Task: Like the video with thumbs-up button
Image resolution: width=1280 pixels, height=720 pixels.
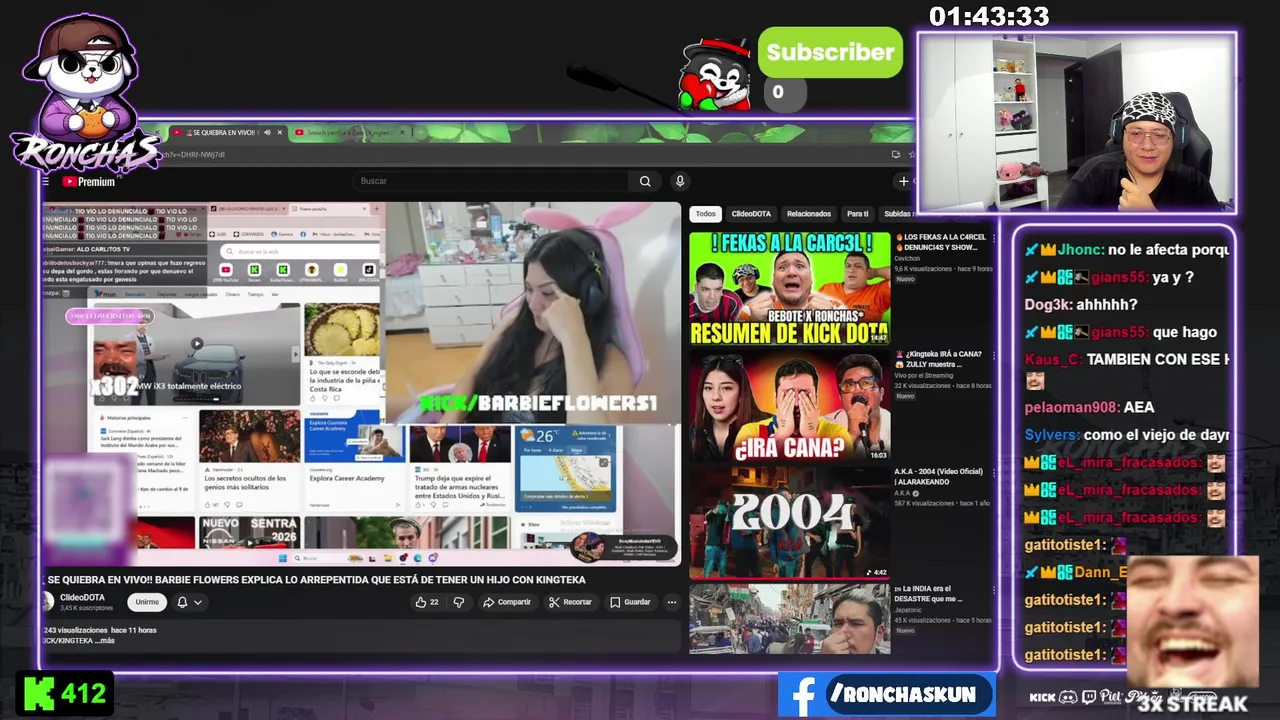Action: coord(427,602)
